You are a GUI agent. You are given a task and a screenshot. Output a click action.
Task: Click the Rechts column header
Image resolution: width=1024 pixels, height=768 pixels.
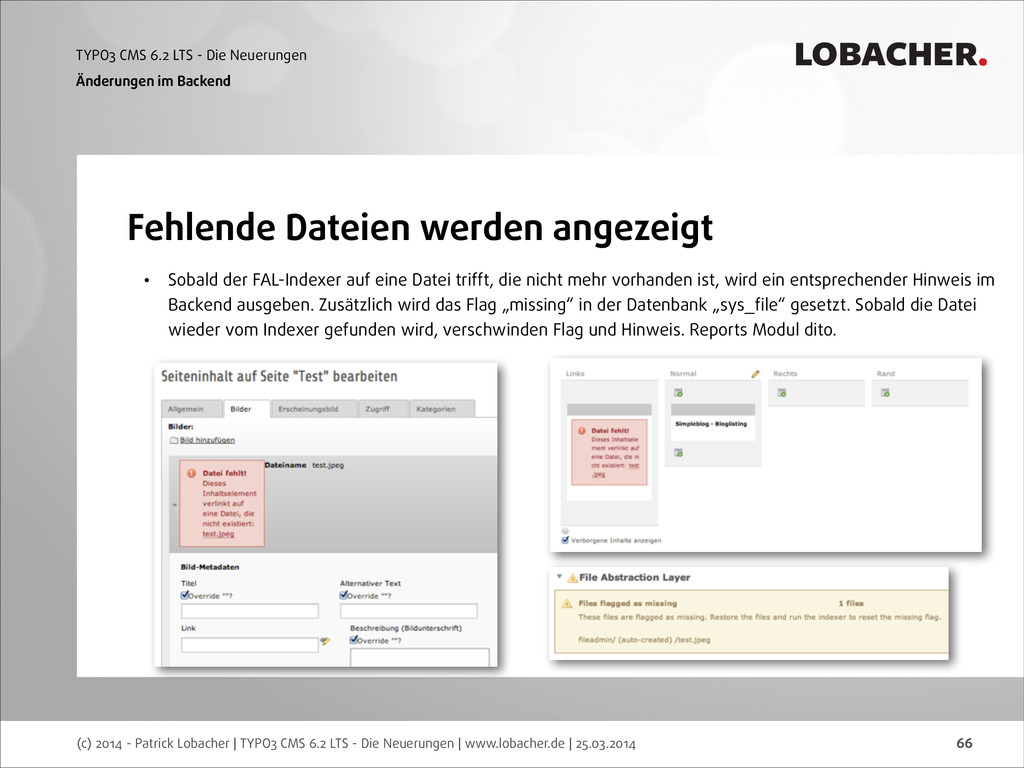[785, 374]
